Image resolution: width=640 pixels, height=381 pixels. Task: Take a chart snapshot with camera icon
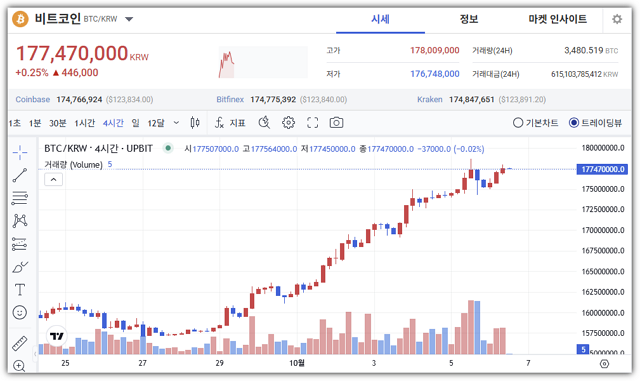(x=336, y=123)
